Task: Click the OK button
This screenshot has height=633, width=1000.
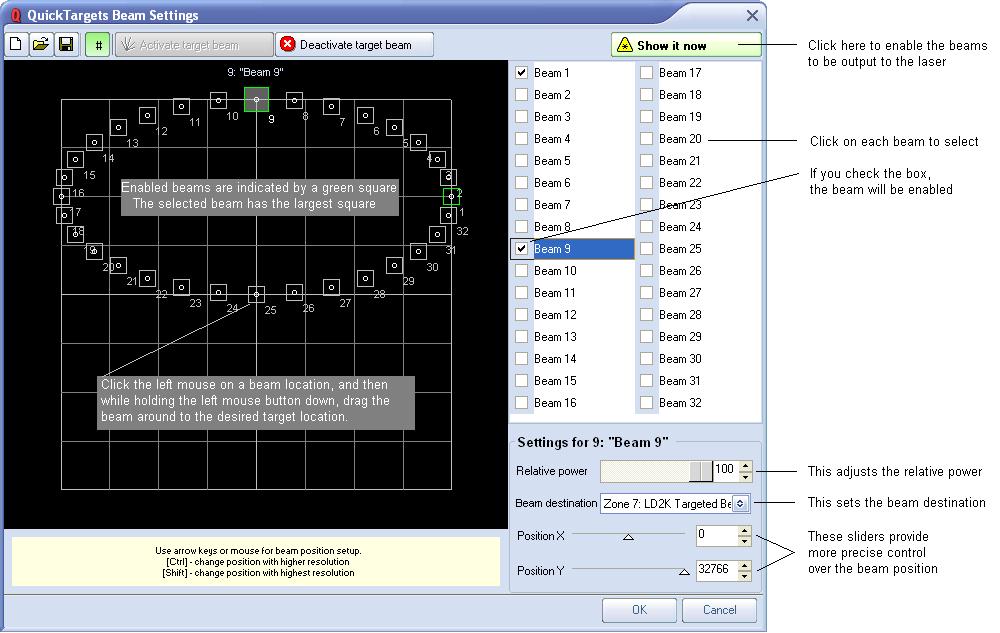Action: tap(639, 610)
